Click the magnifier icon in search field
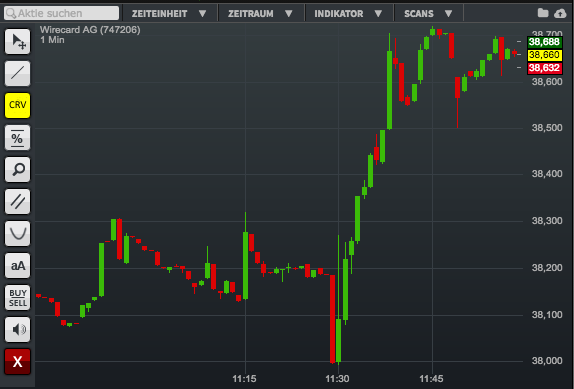This screenshot has width=574, height=389. 11,14
